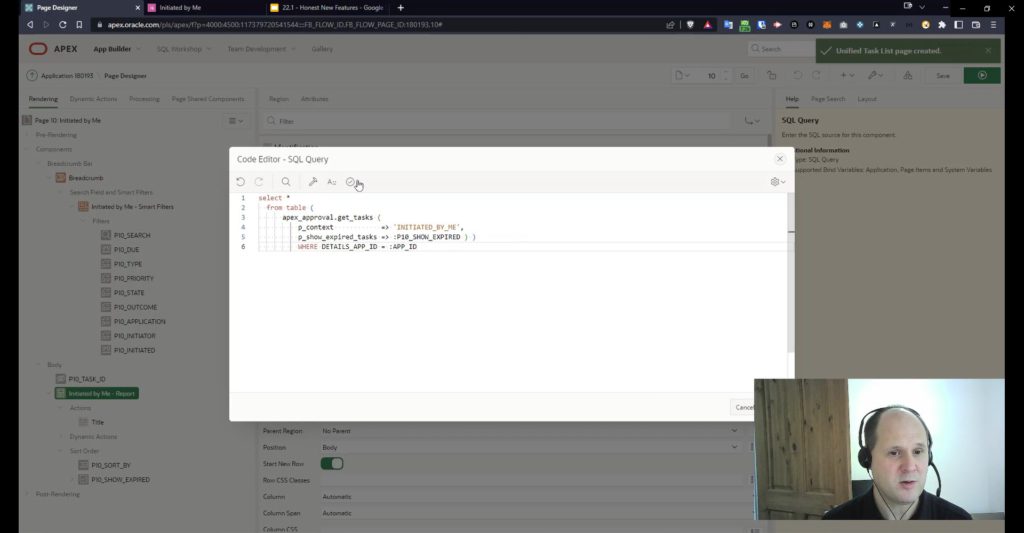Click the page lock icon

771,76
